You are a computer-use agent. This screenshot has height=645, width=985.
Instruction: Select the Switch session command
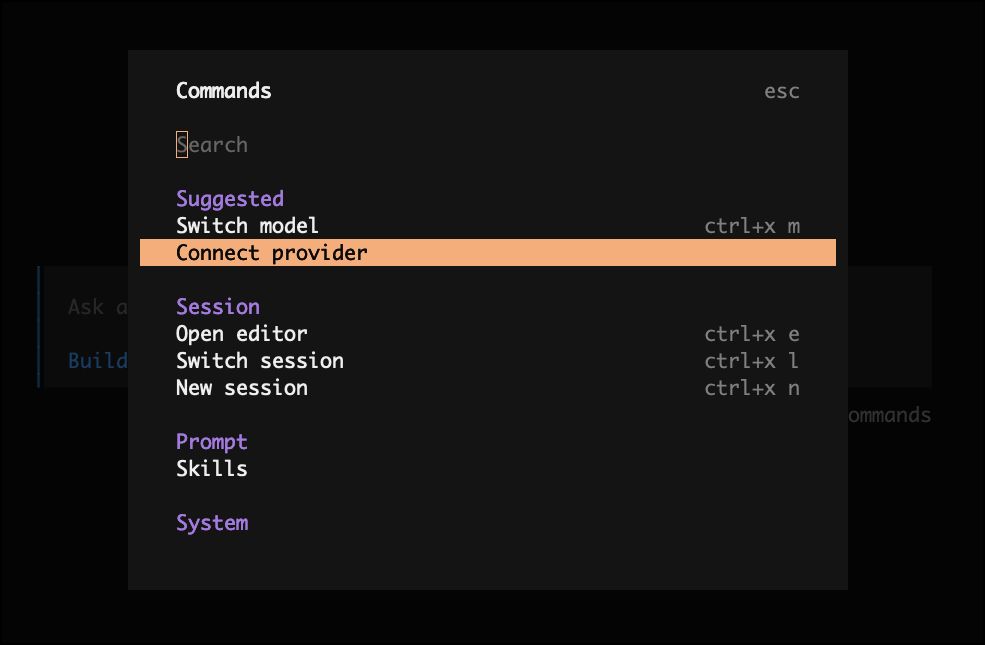pyautogui.click(x=260, y=361)
